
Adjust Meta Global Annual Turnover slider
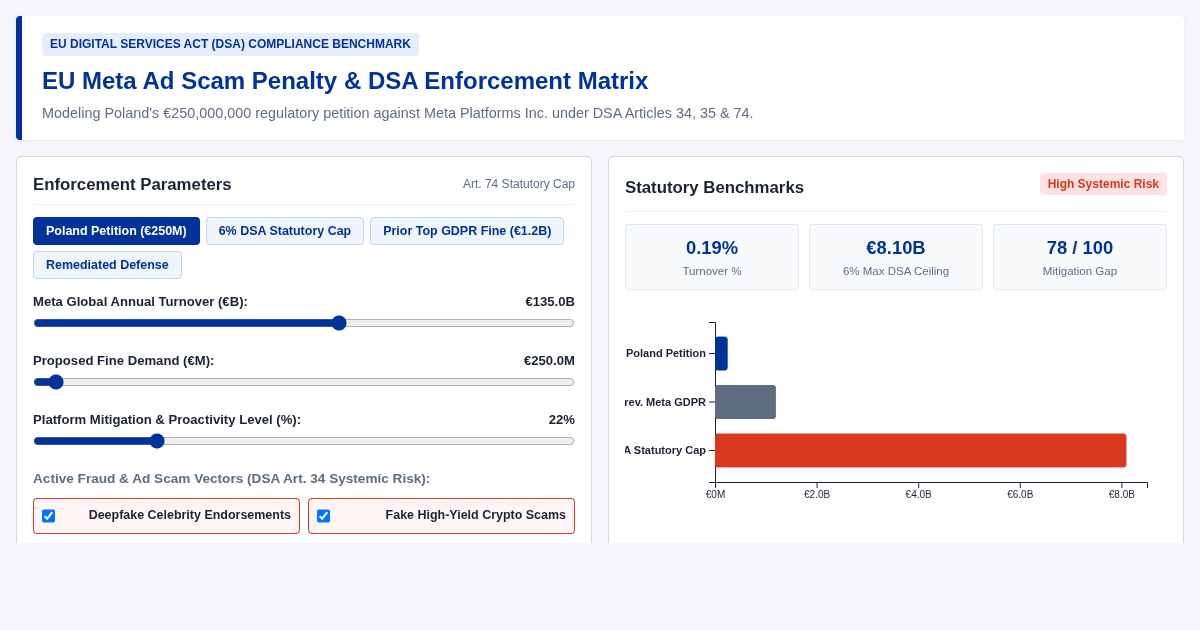coord(304,323)
